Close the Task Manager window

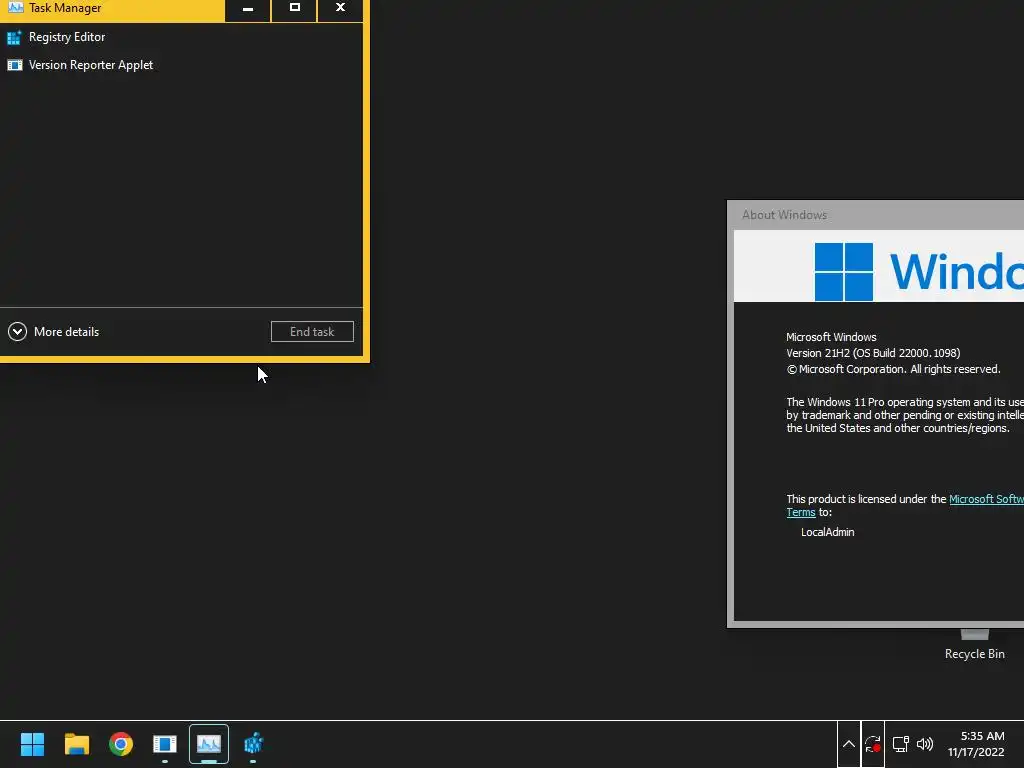340,8
